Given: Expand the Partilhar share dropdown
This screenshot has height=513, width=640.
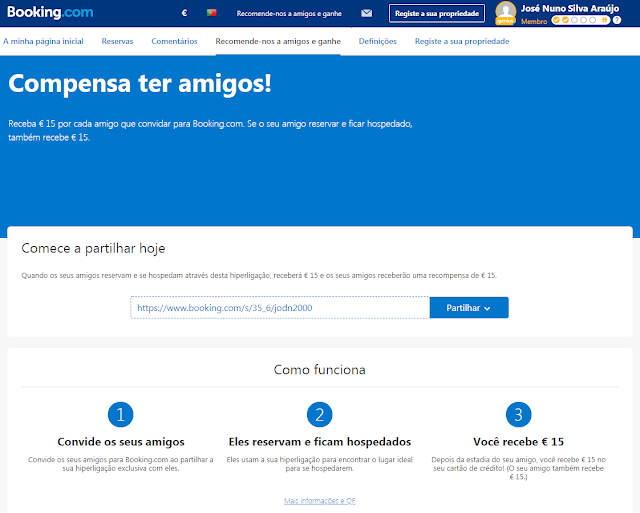Looking at the screenshot, I should point(469,308).
